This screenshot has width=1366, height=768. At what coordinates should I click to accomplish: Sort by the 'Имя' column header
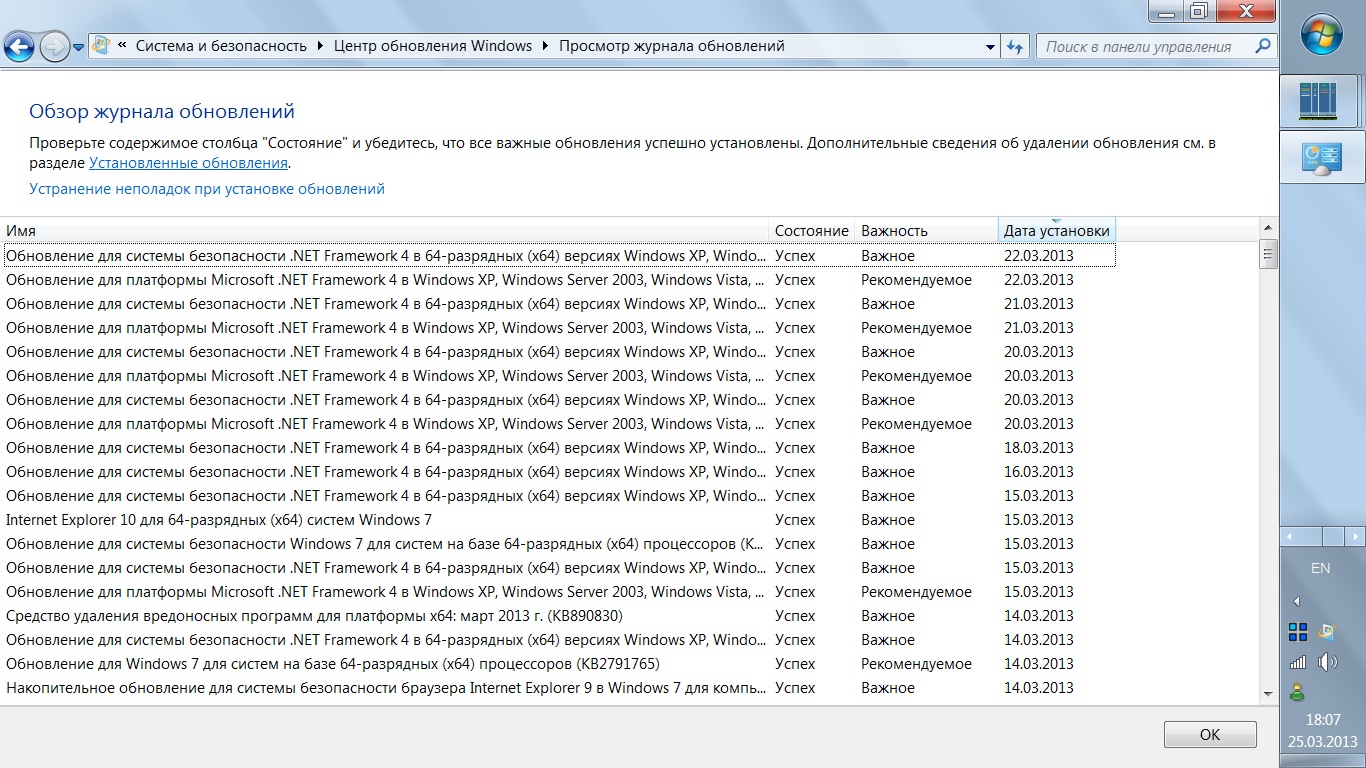tap(384, 230)
